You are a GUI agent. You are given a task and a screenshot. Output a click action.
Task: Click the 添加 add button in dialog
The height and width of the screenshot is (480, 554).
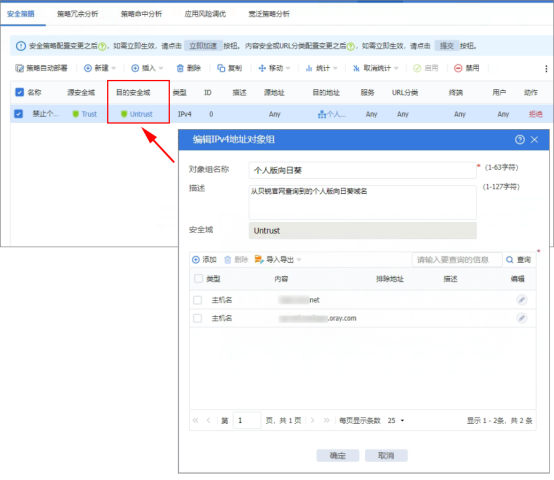[x=204, y=260]
